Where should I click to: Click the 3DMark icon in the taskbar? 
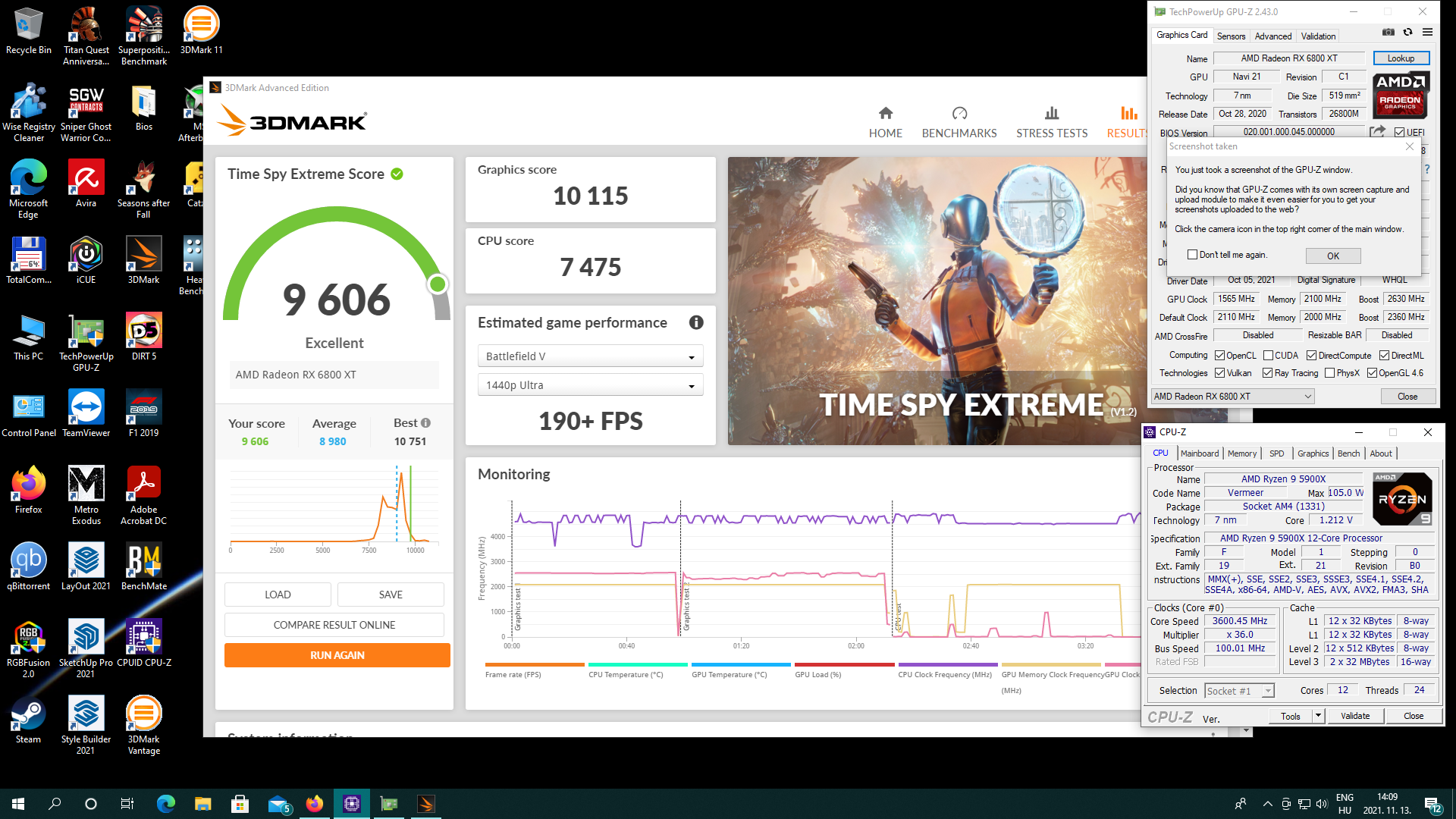(426, 803)
